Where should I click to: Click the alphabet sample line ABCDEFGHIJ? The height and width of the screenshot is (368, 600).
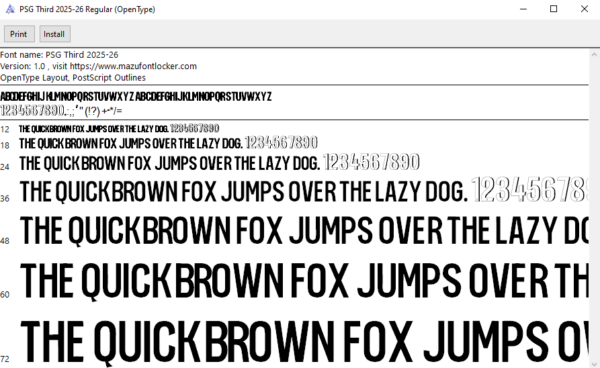pos(136,96)
